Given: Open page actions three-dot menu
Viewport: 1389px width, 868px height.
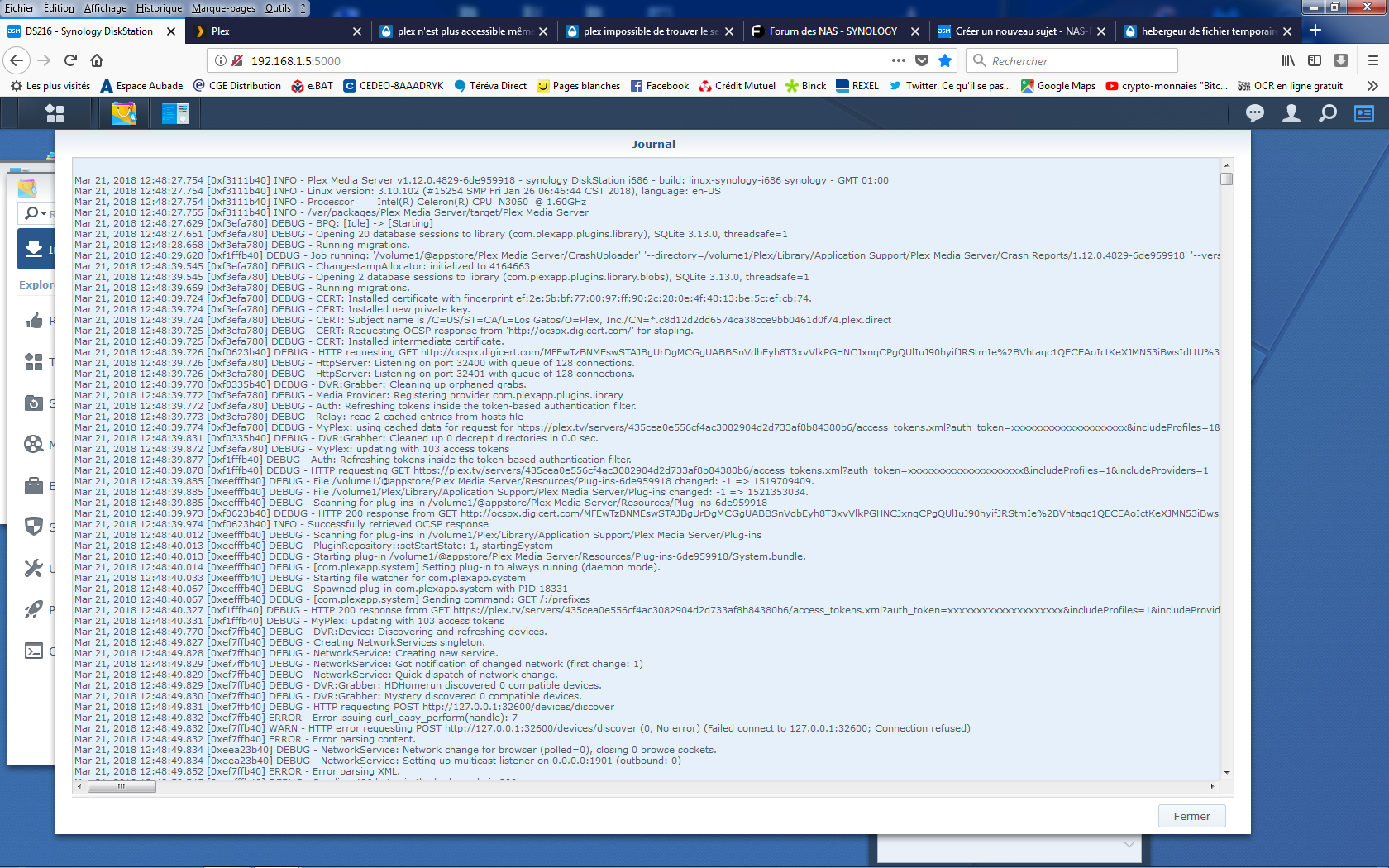Looking at the screenshot, I should pos(899,60).
